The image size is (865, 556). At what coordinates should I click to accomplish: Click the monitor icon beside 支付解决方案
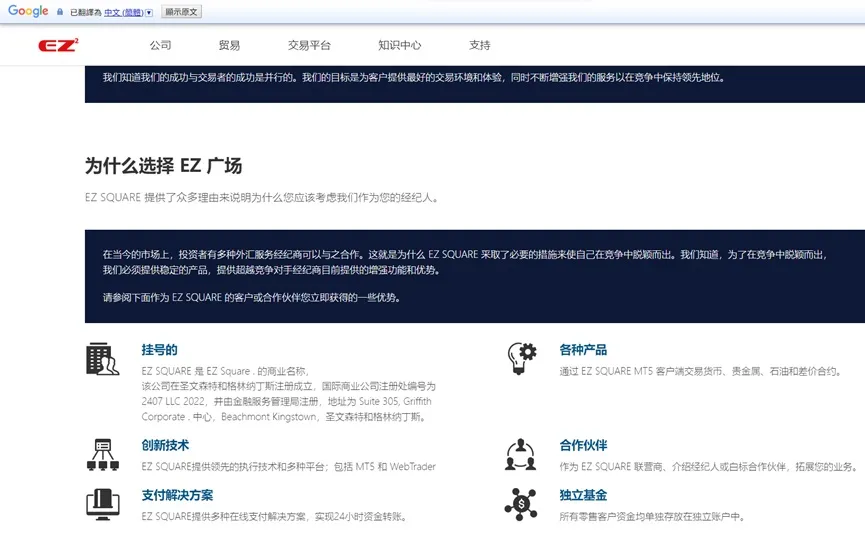[103, 504]
